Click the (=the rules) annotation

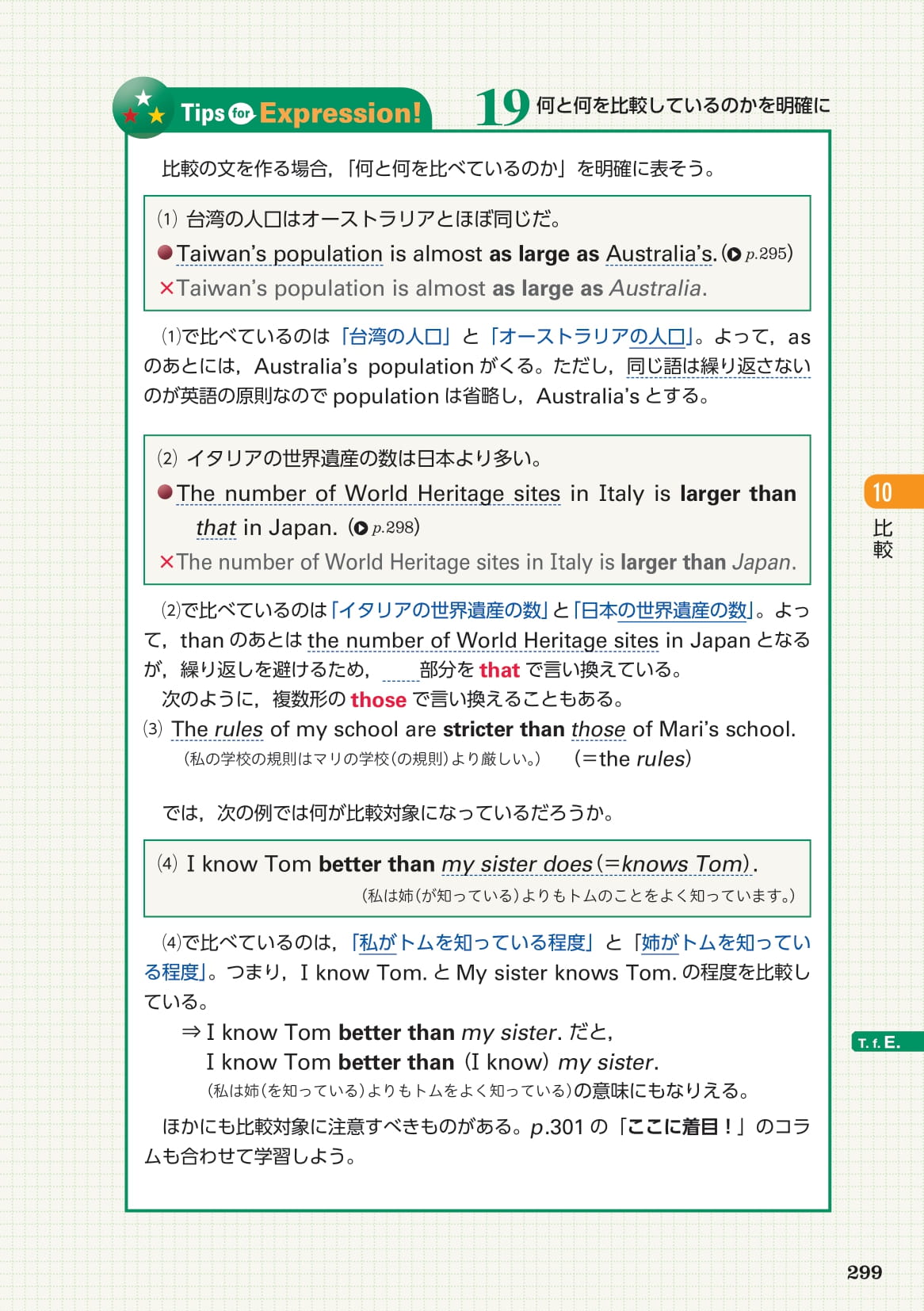coord(632,759)
